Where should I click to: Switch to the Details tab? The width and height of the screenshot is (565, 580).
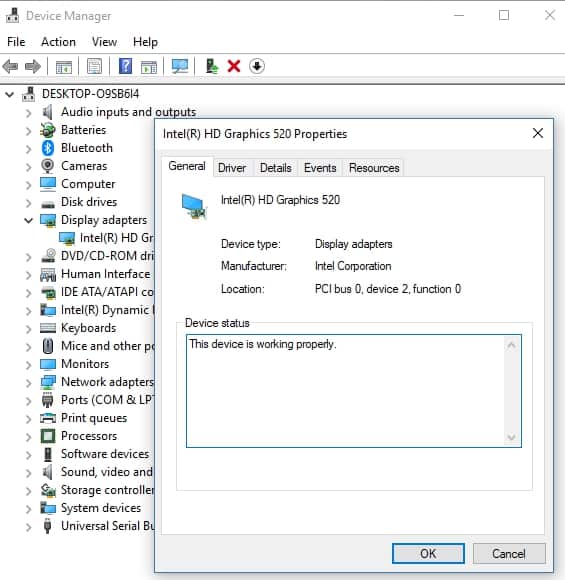pyautogui.click(x=276, y=168)
